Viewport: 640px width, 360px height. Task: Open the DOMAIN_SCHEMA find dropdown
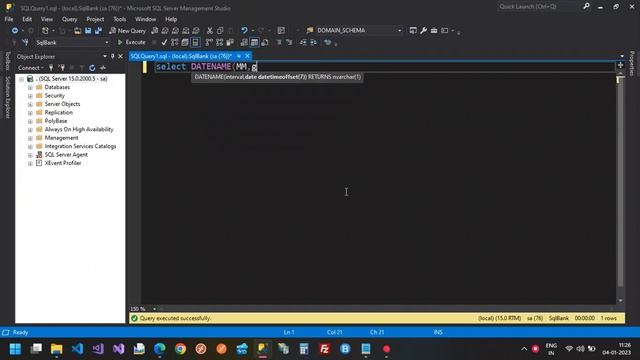pyautogui.click(x=399, y=31)
